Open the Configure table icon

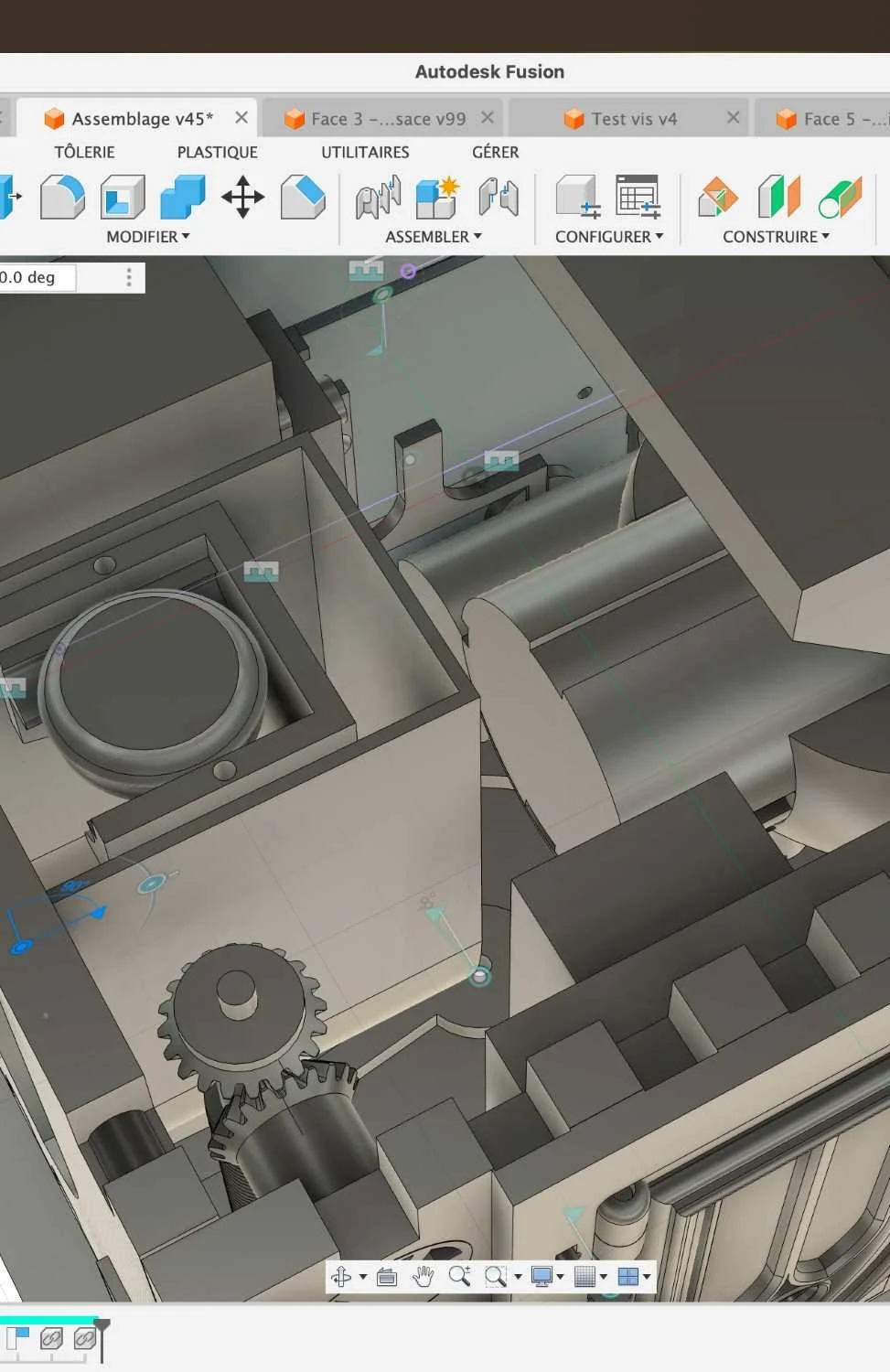638,197
